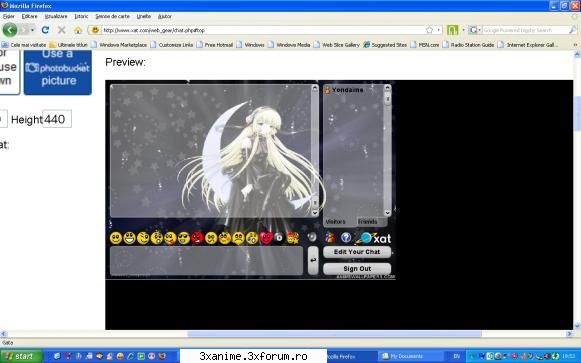
Task: Insert the sad frowning emoticon
Action: tap(238, 238)
